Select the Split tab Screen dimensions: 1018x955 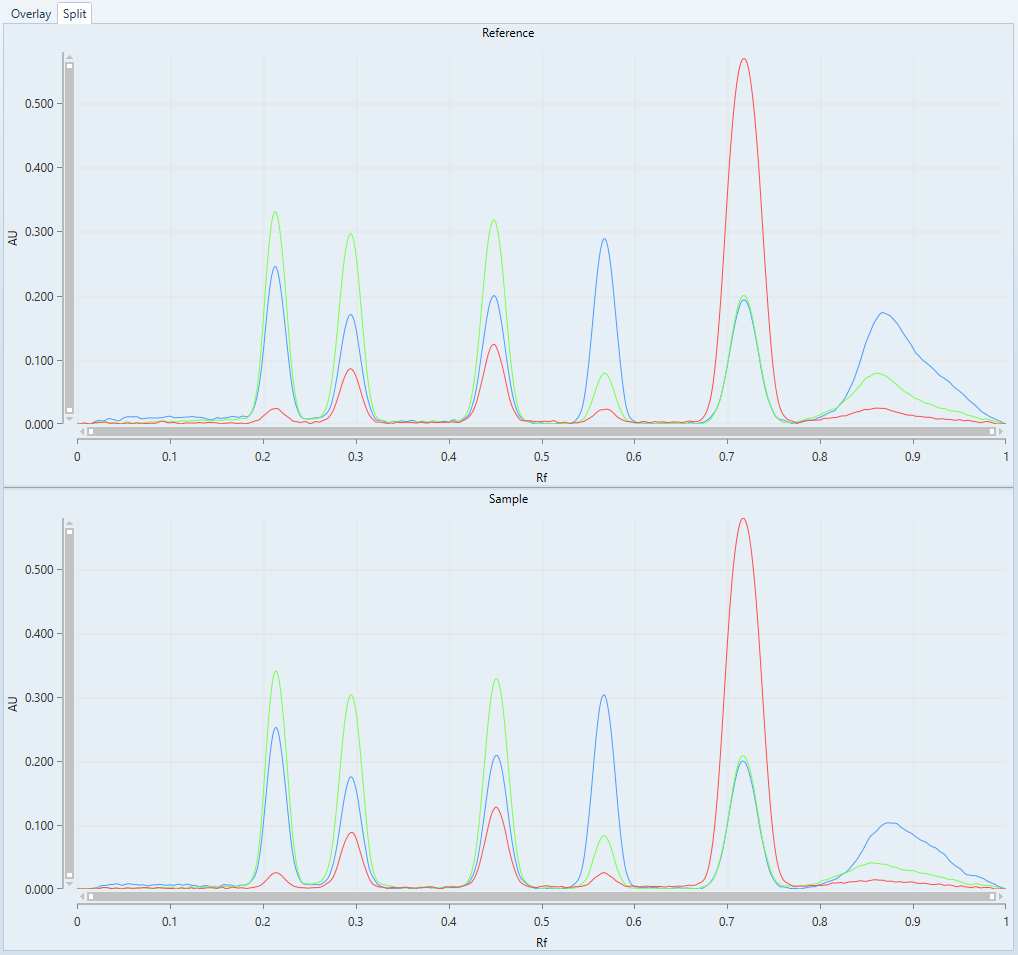(x=75, y=14)
